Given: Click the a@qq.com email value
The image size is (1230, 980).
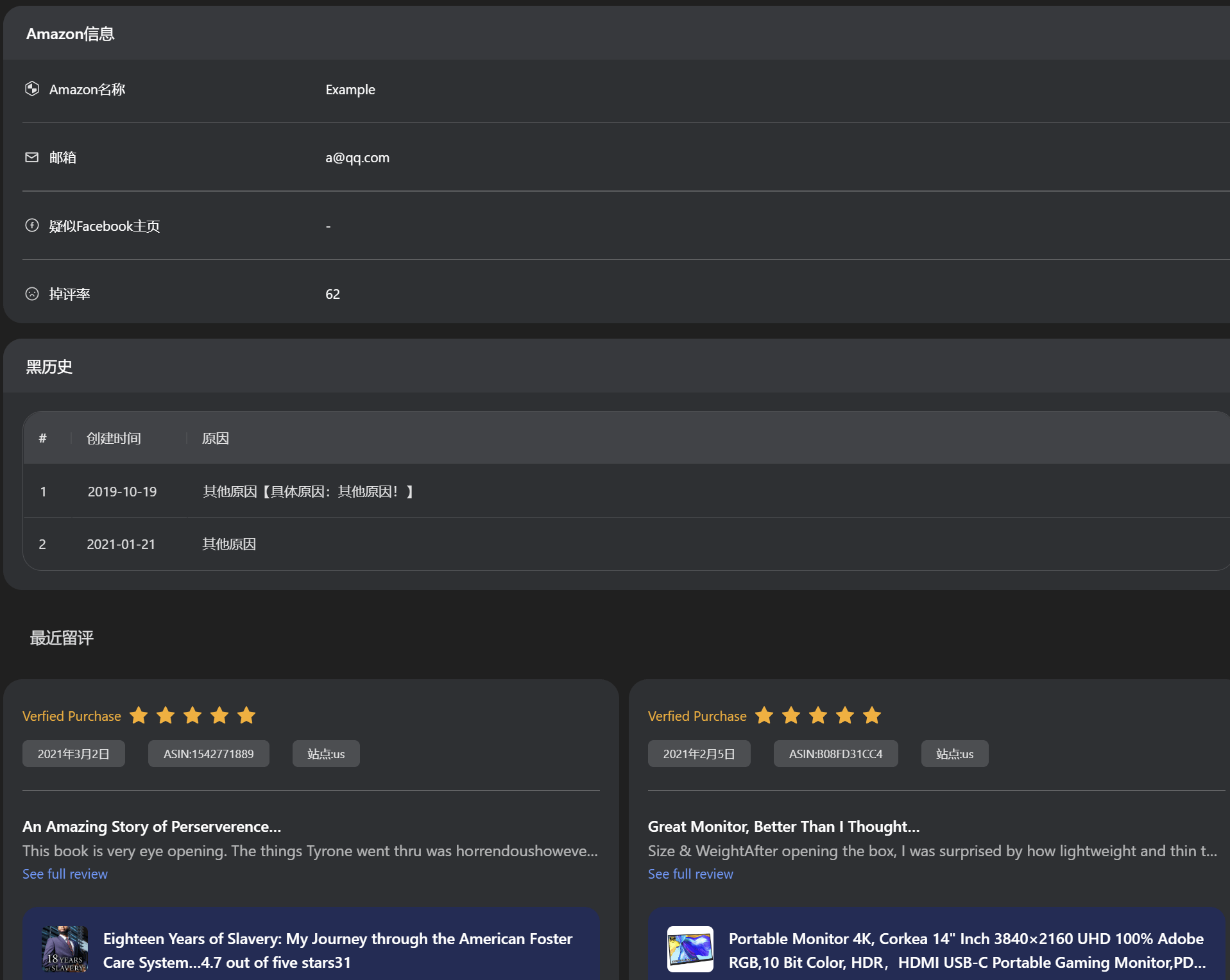Looking at the screenshot, I should [x=357, y=157].
